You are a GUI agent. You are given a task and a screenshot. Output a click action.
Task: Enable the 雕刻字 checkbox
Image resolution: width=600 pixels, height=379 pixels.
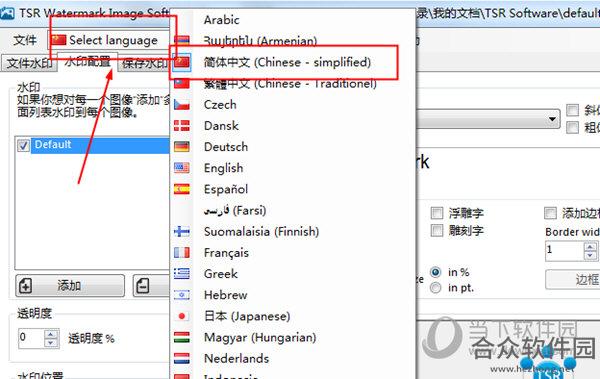point(437,230)
